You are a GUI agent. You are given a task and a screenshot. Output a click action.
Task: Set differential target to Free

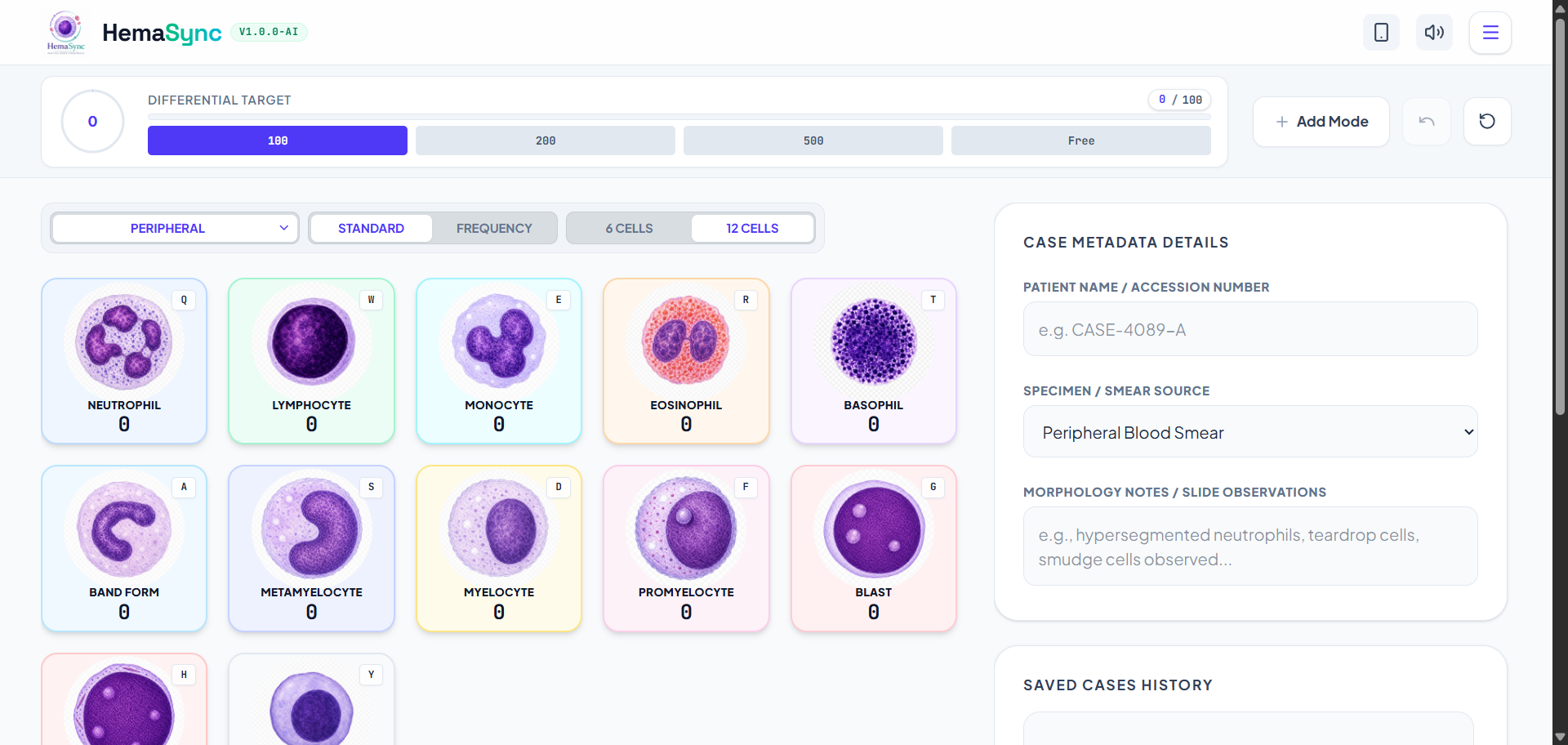point(1081,141)
